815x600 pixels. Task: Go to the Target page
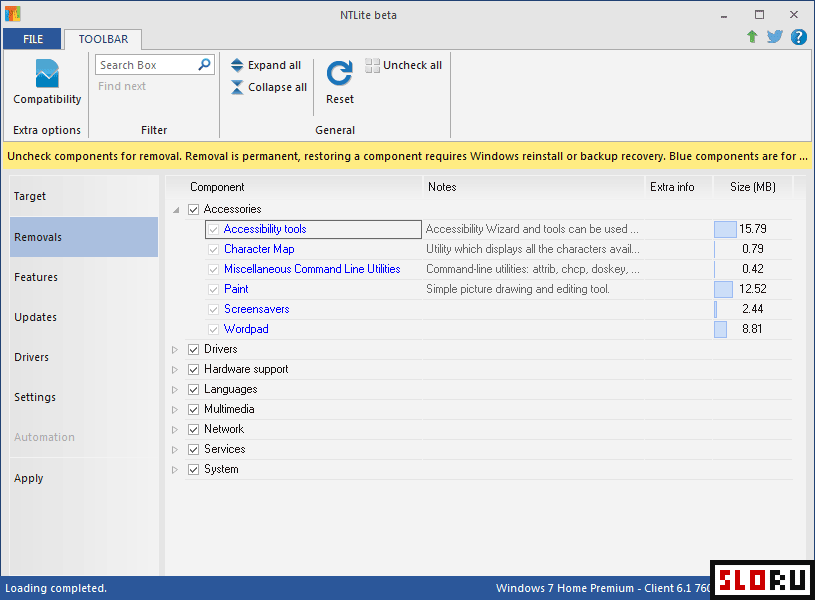(84, 196)
